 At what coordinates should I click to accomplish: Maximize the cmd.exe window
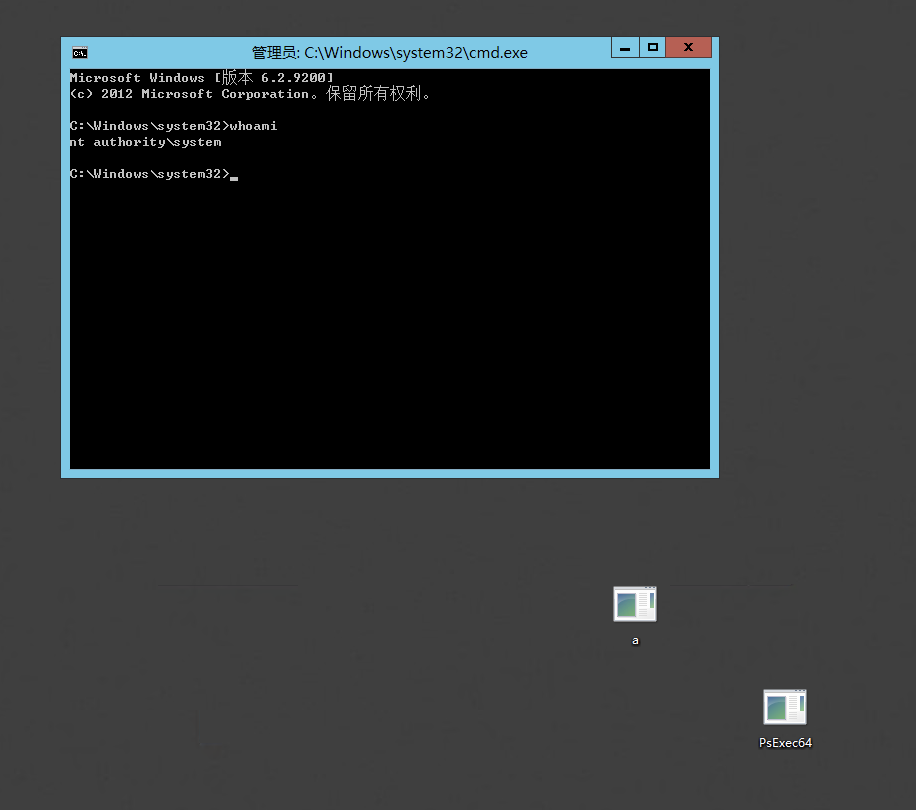[x=653, y=47]
